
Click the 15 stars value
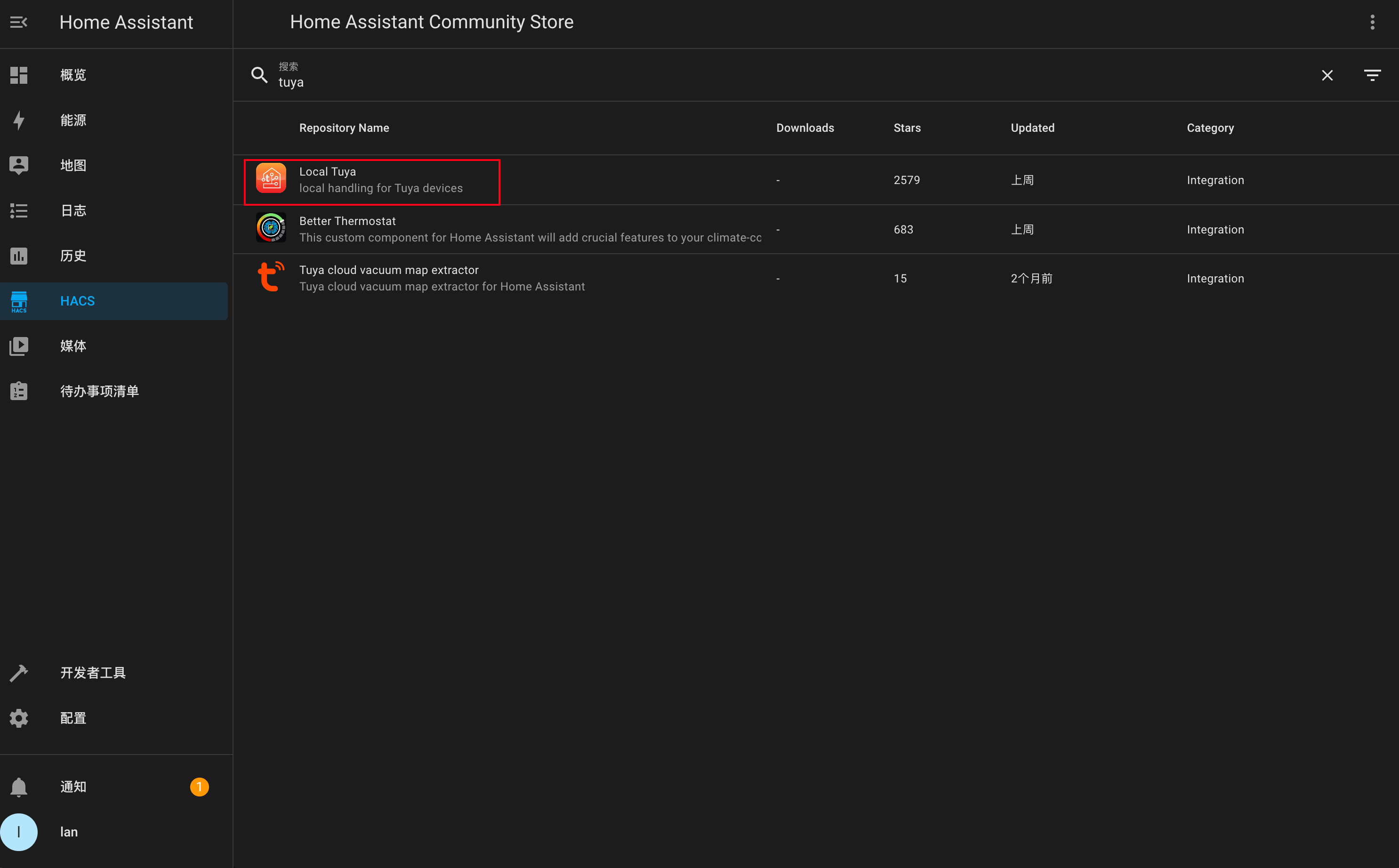900,278
